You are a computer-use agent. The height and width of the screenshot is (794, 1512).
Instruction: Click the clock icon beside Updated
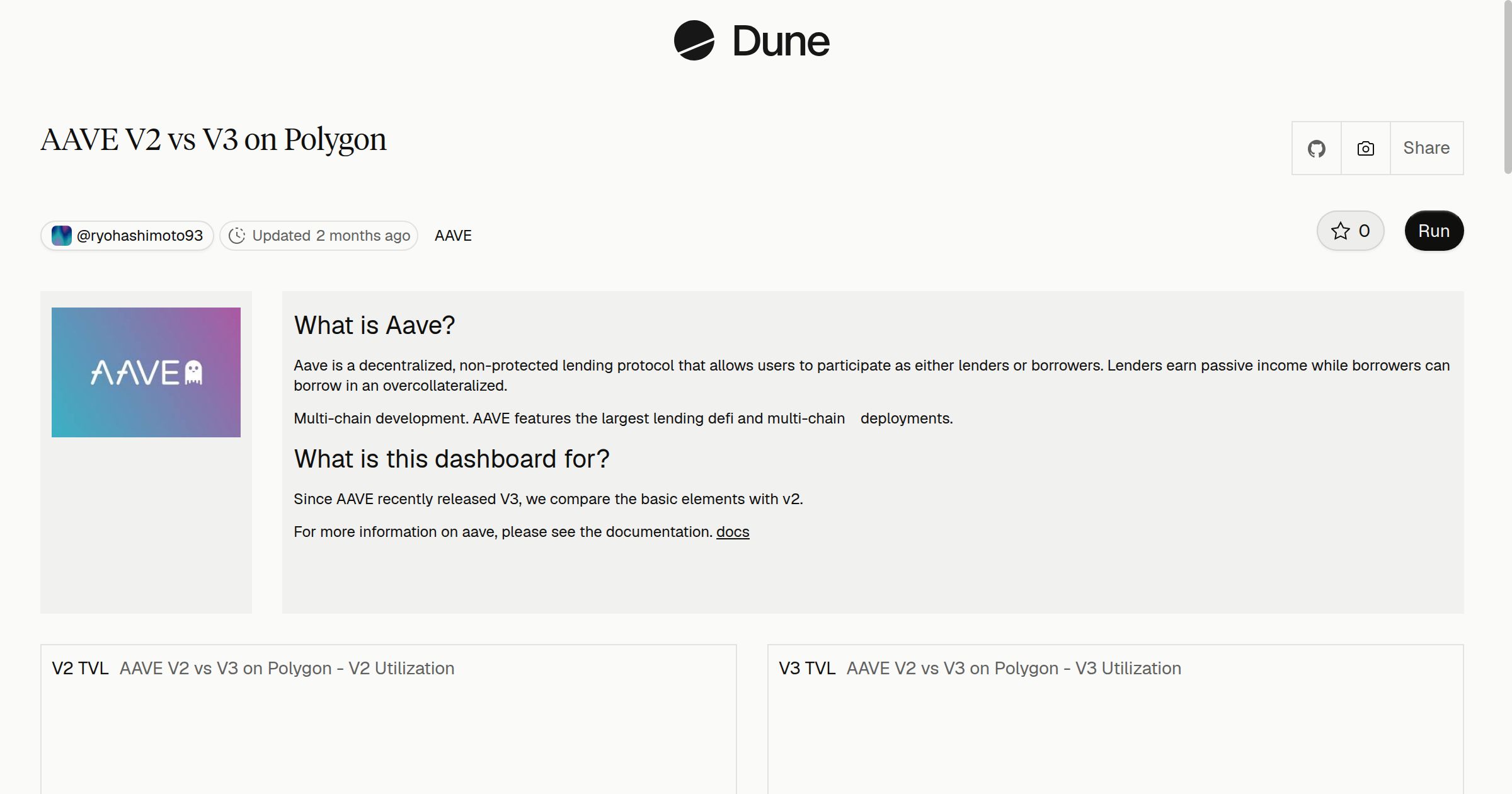pos(237,236)
